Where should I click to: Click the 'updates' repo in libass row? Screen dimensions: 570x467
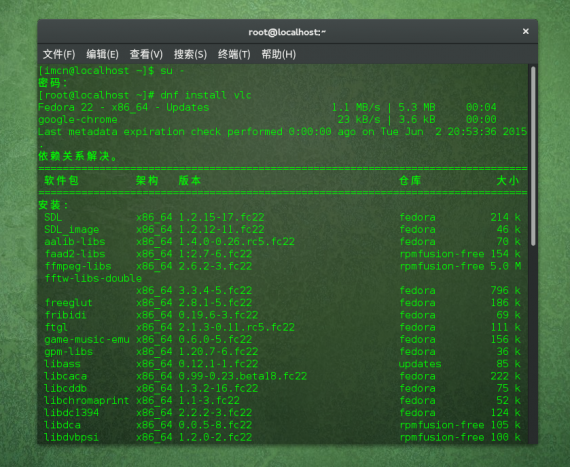point(420,364)
